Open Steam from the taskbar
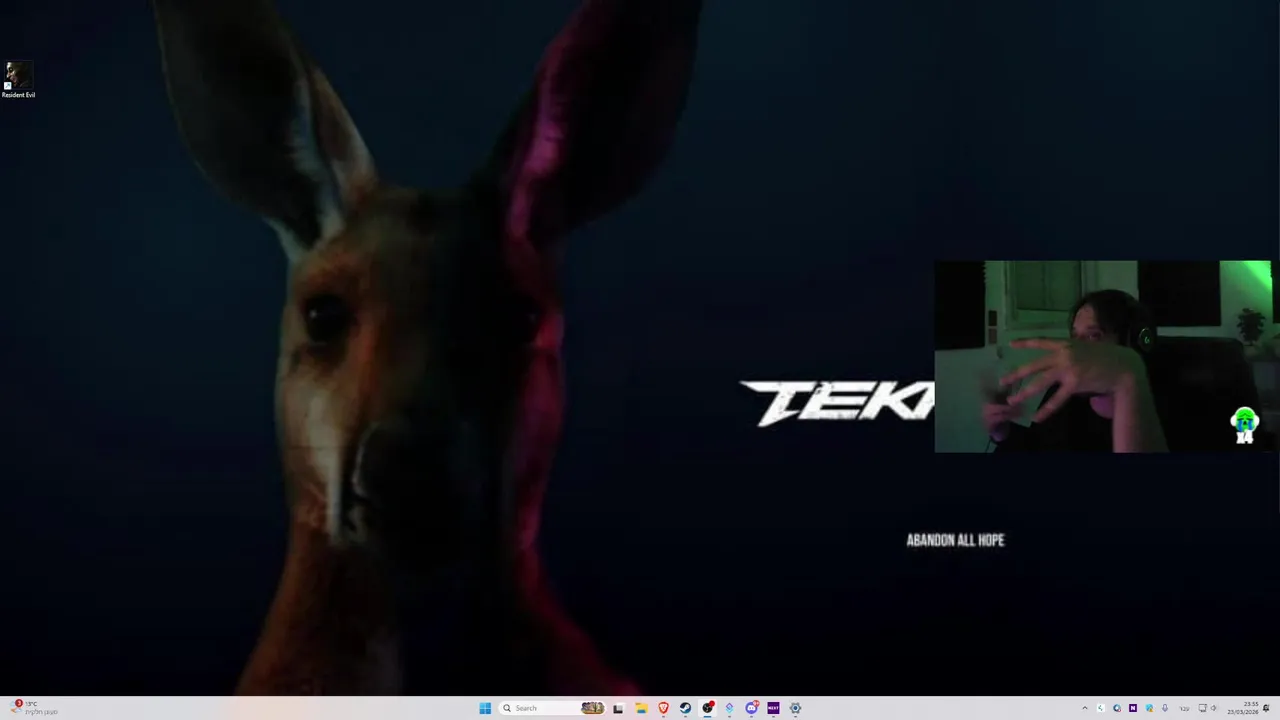 coord(685,708)
